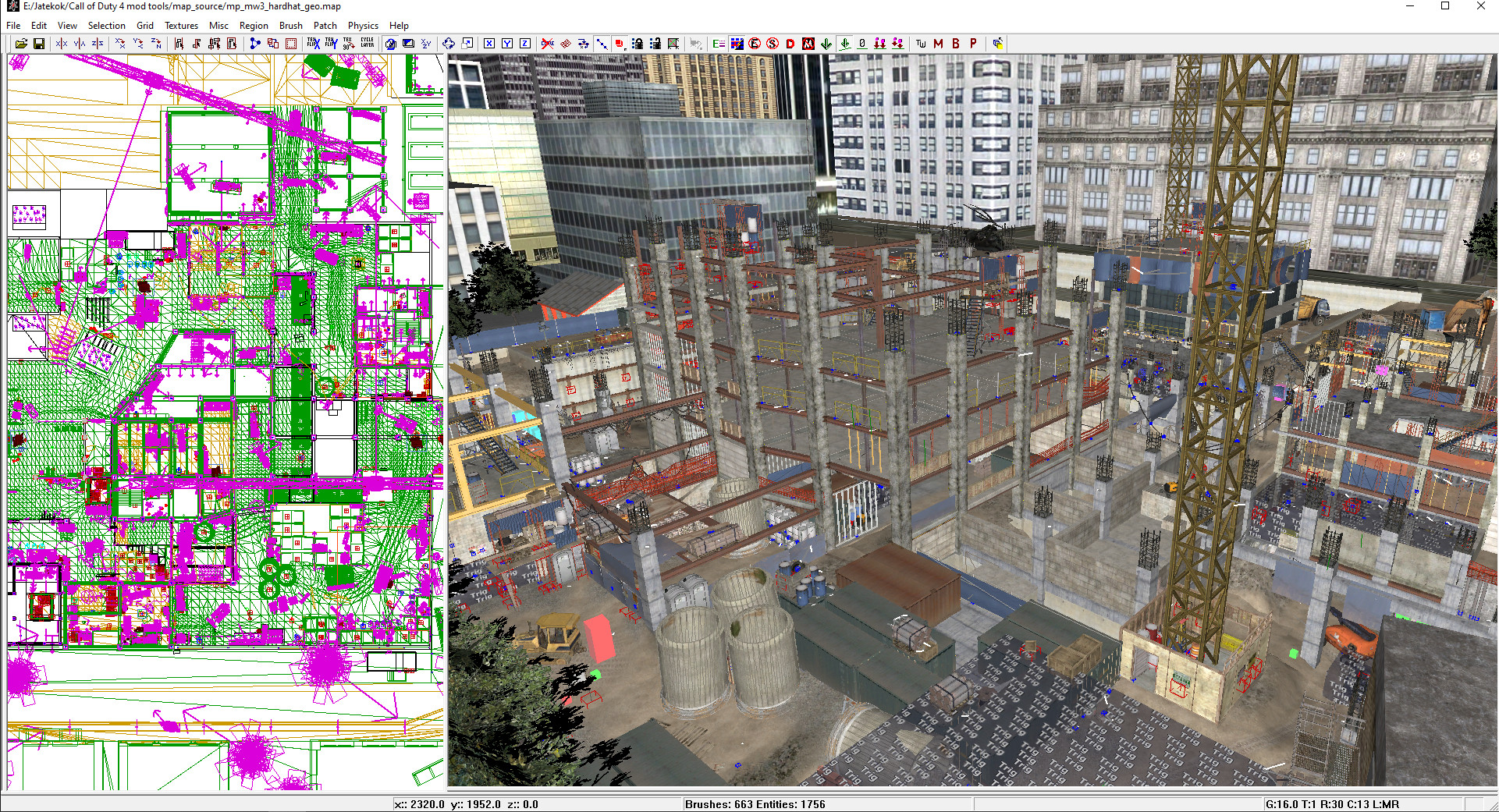
Task: Click the scale selection icon
Action: click(467, 44)
